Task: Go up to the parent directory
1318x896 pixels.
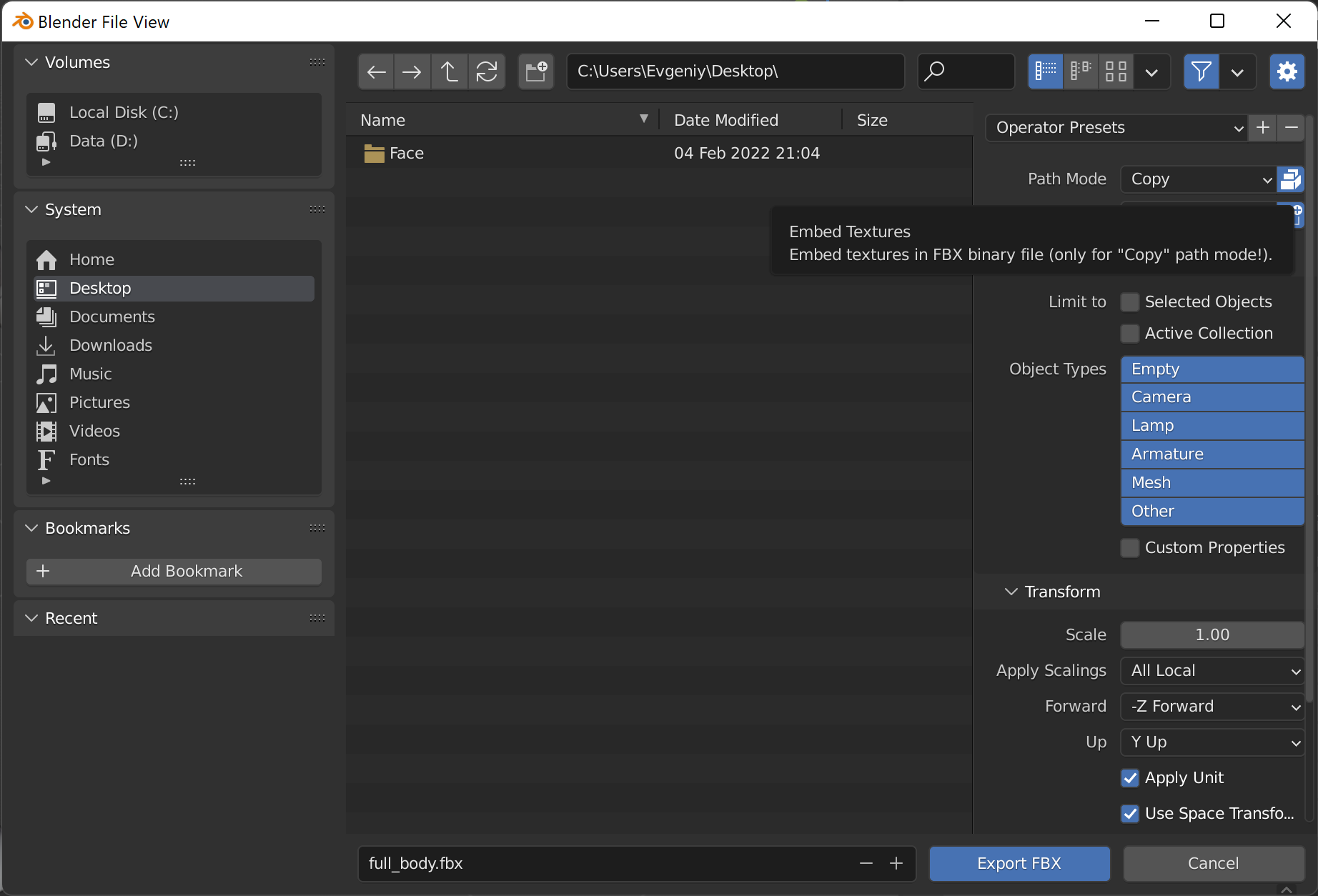Action: (x=449, y=71)
